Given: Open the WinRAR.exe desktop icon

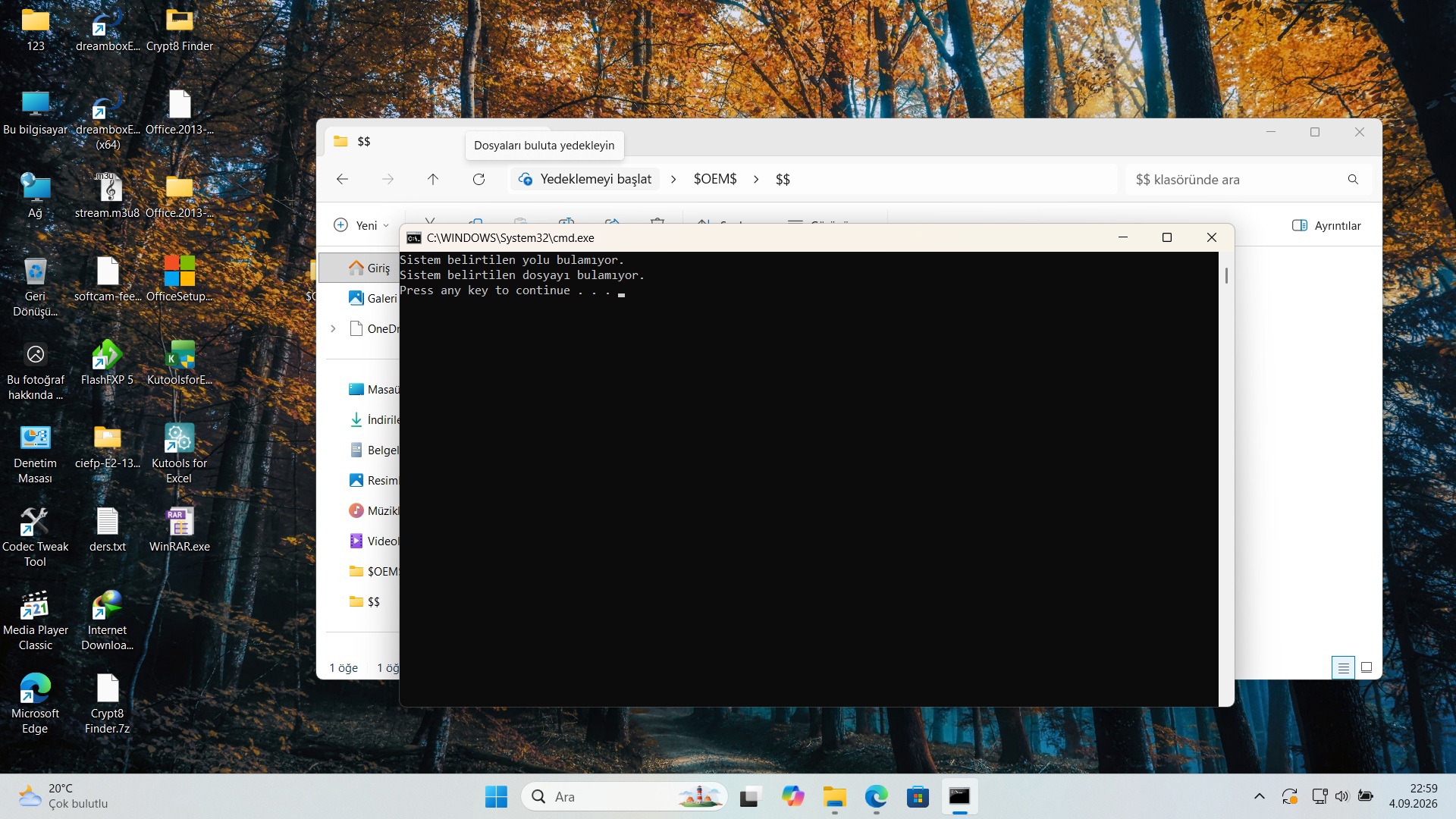Looking at the screenshot, I should (x=180, y=529).
